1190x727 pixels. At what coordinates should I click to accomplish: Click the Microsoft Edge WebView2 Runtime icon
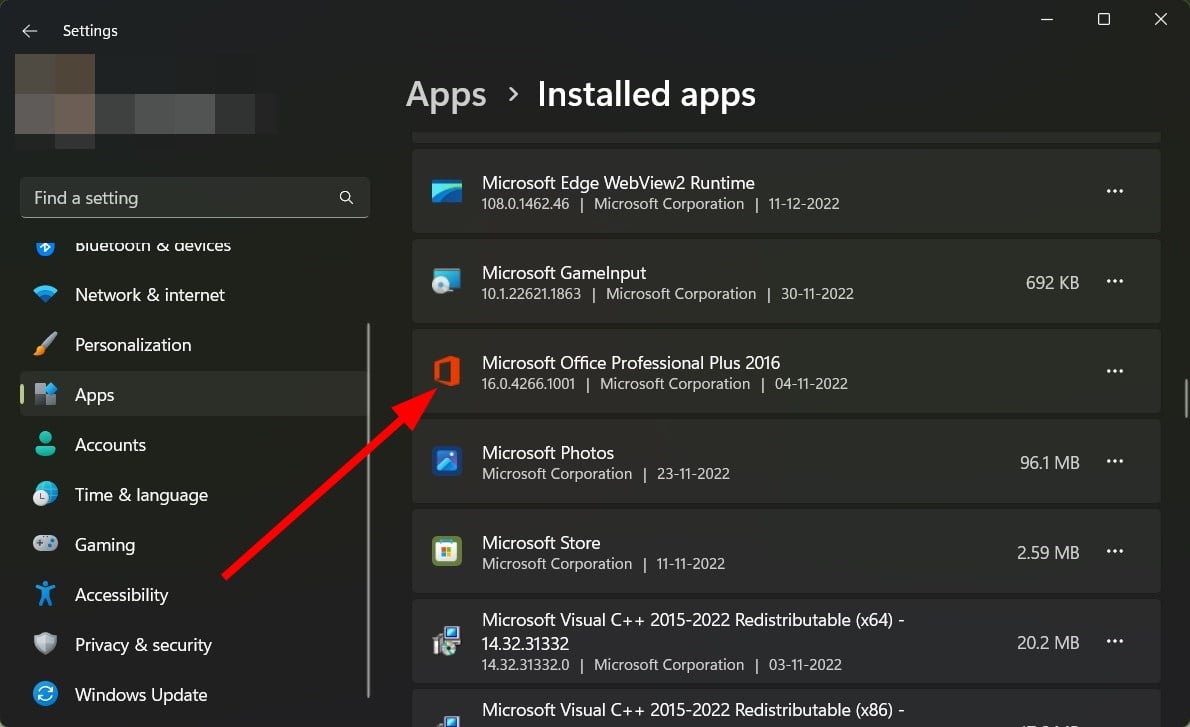coord(446,192)
